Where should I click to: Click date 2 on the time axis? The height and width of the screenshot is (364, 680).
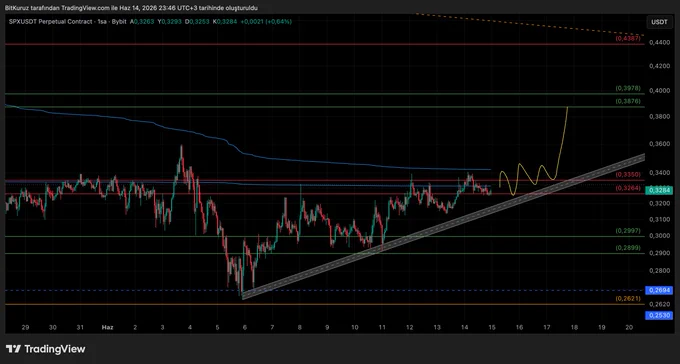pyautogui.click(x=135, y=328)
